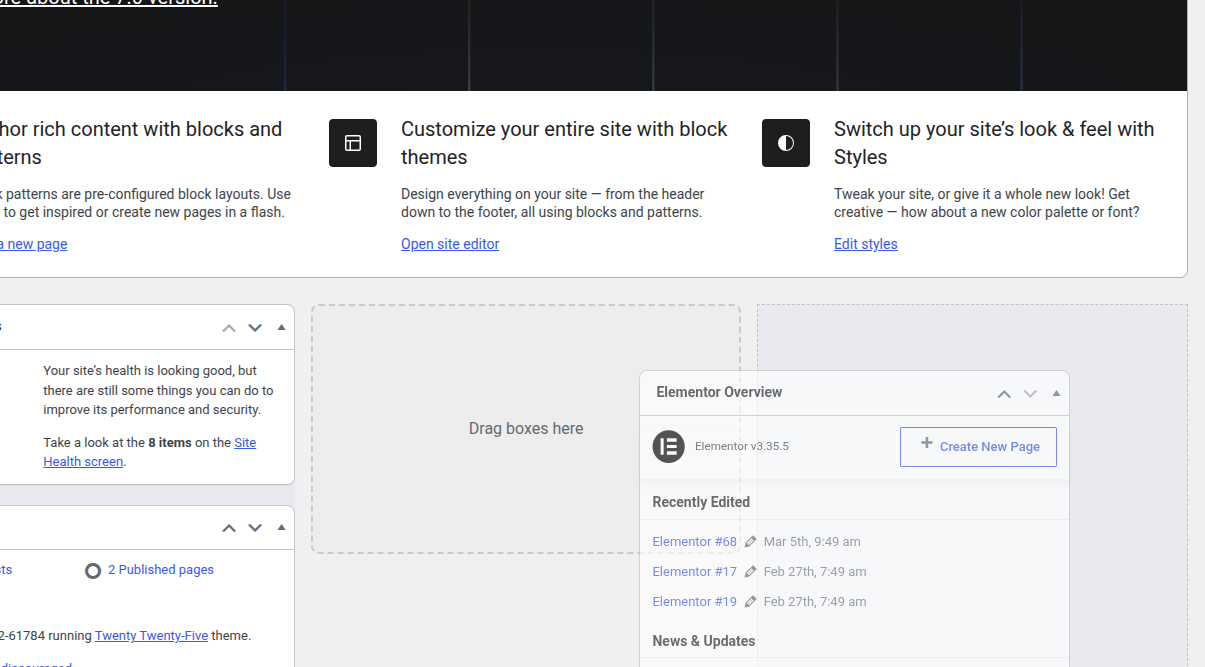Collapse the Elementor Overview panel
This screenshot has height=667, width=1205.
click(x=1056, y=394)
